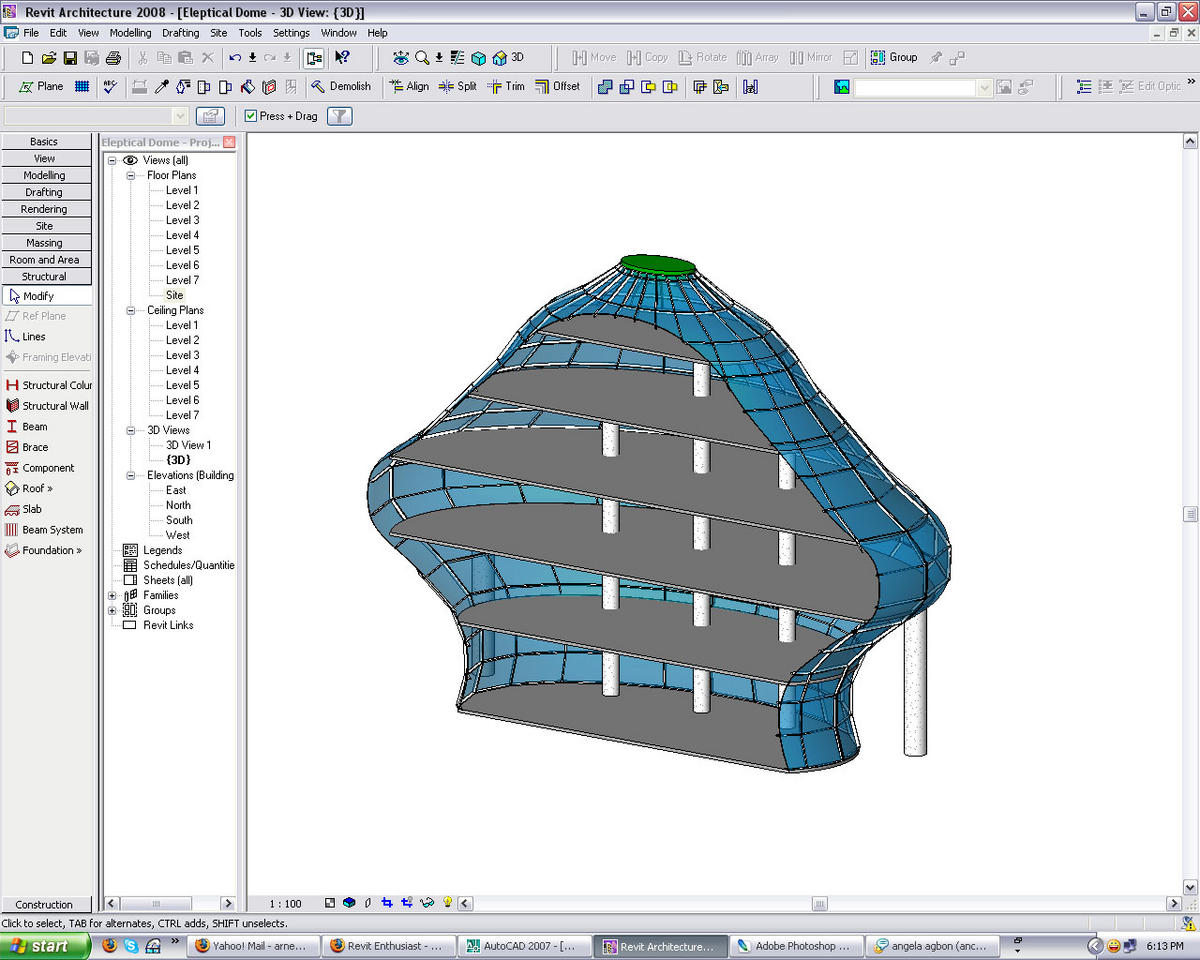Open the Level 3 floor plan

coord(182,220)
